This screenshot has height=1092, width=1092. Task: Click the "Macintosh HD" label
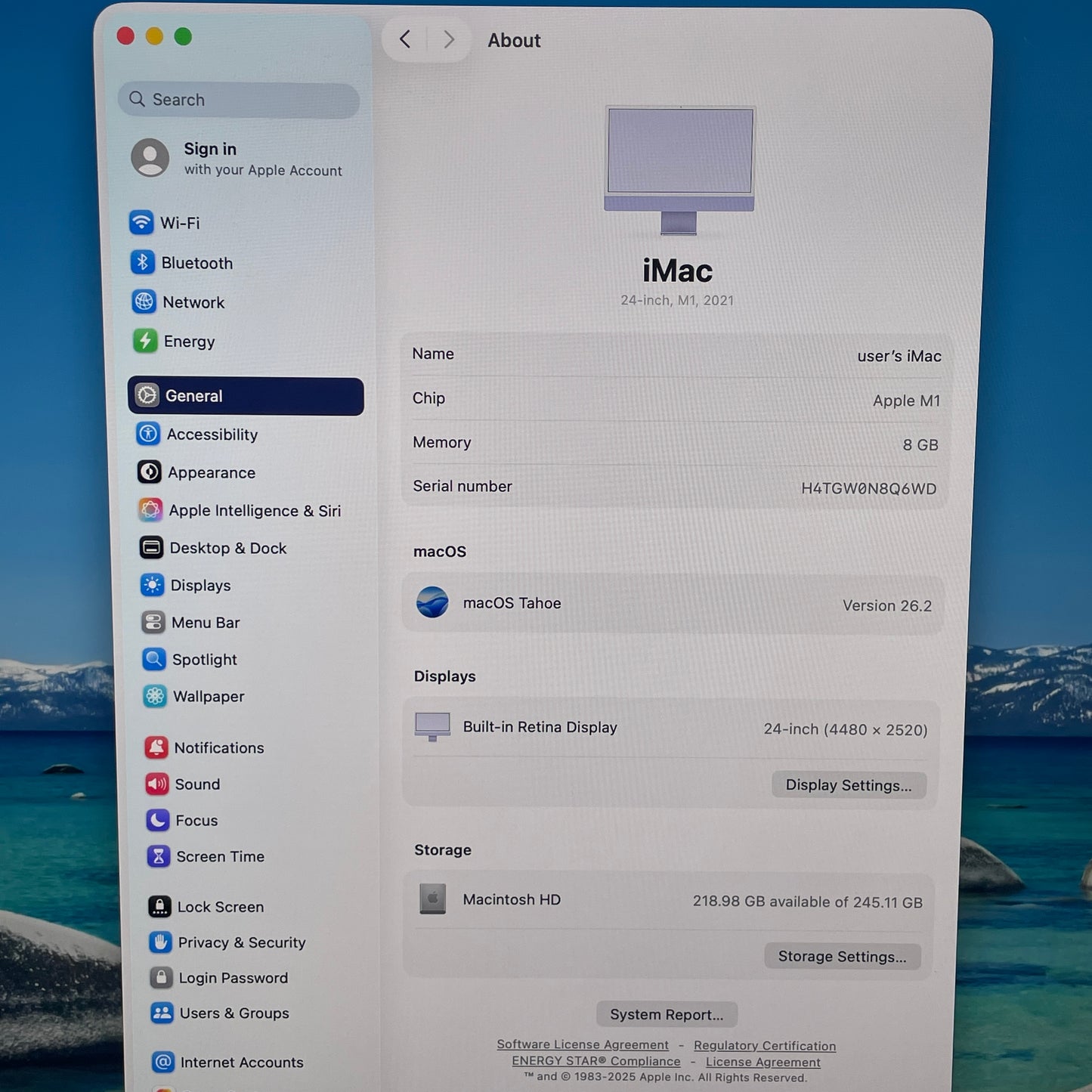point(512,899)
